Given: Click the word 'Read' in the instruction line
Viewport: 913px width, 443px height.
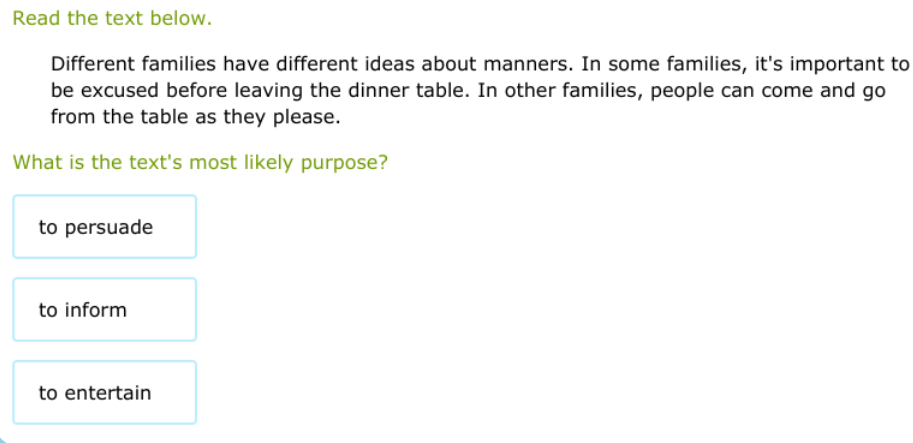Looking at the screenshot, I should (x=33, y=19).
